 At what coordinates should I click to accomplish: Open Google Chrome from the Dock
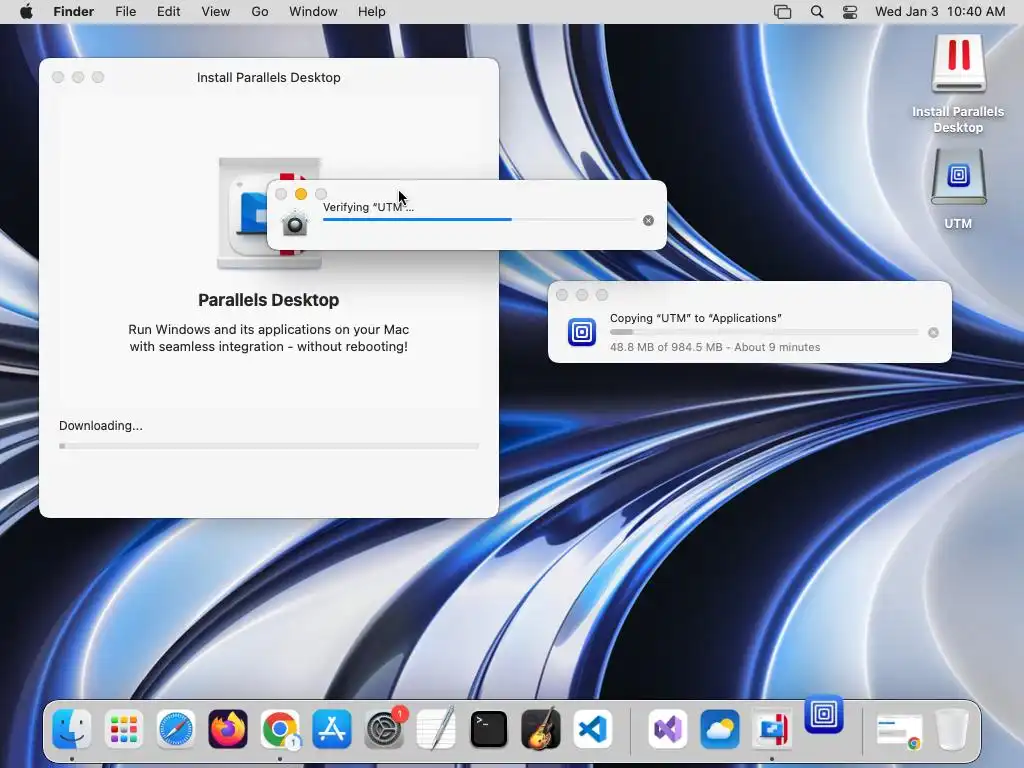tap(280, 729)
